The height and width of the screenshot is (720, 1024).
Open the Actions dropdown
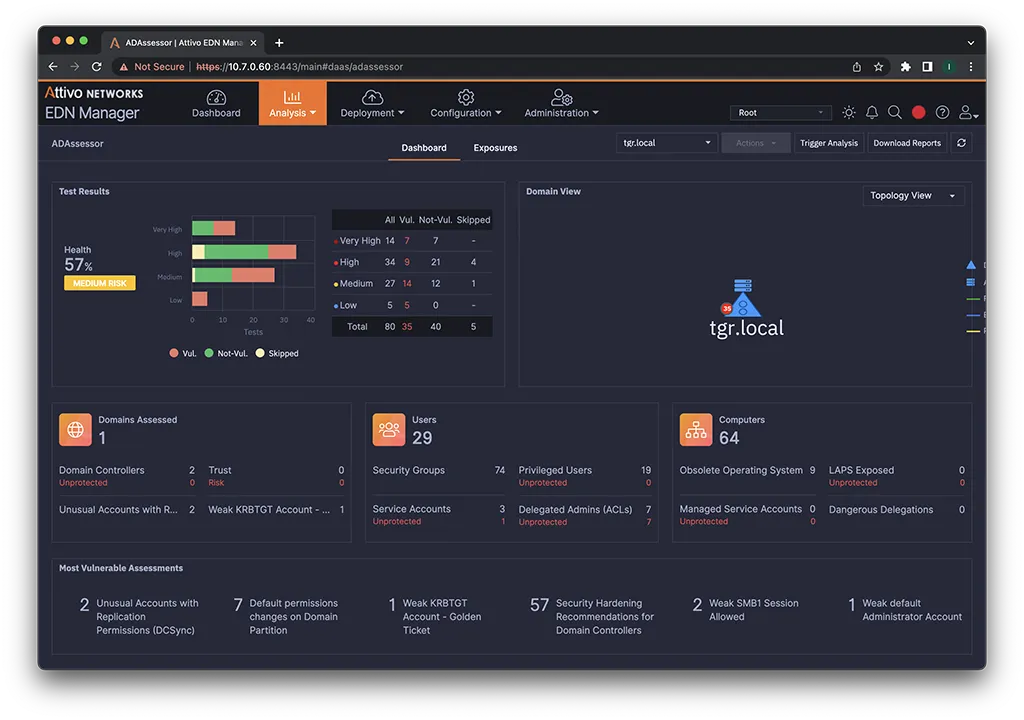pos(756,142)
